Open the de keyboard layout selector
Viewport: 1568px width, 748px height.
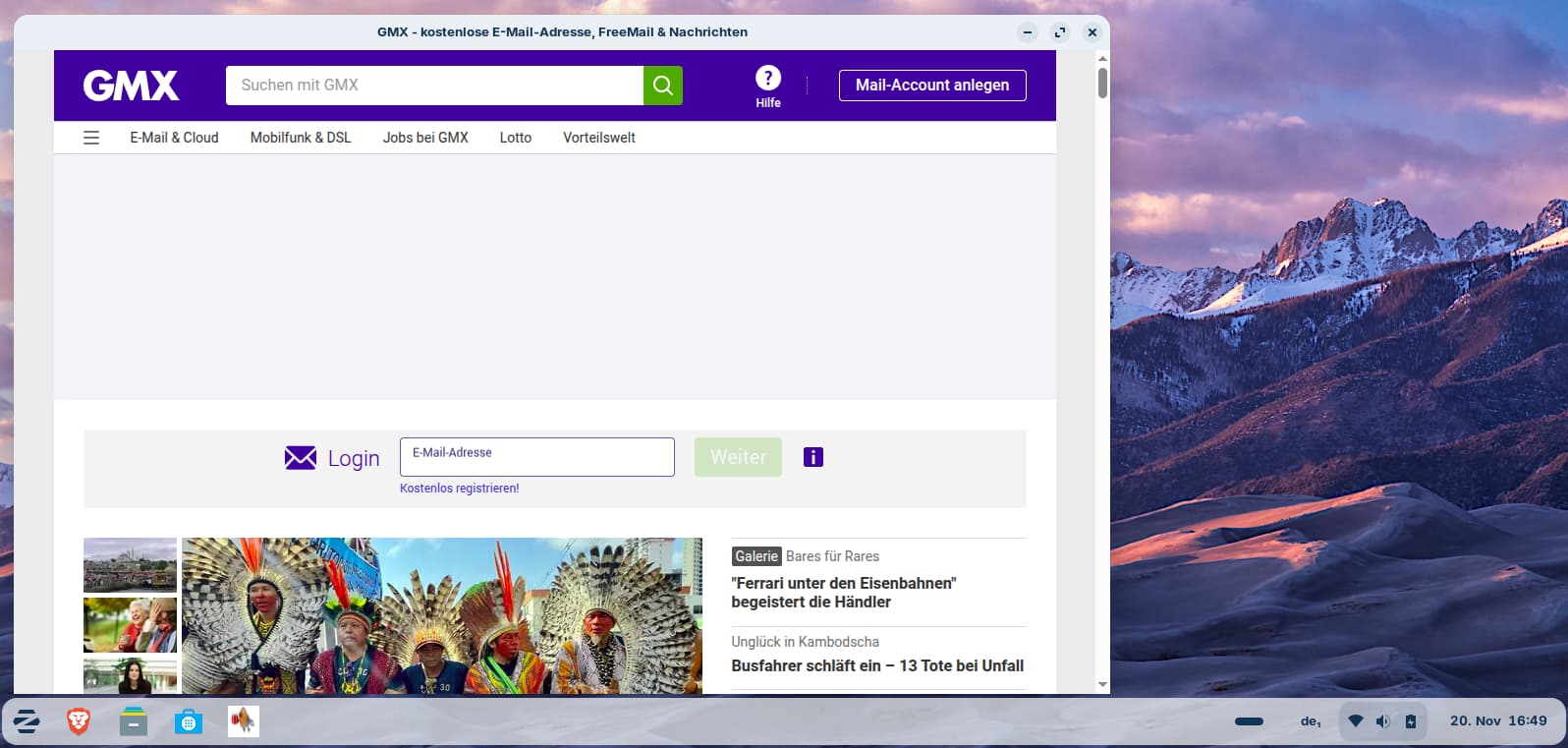coord(1311,721)
